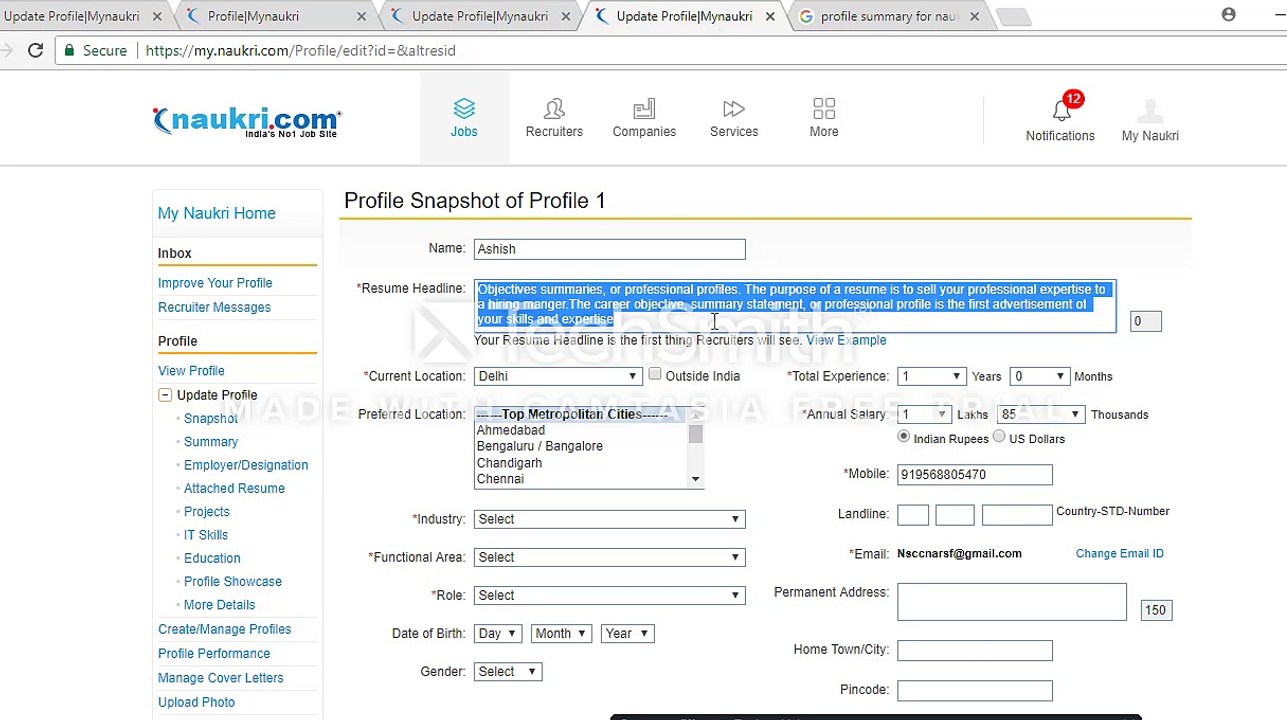Close the Profile|Mynaukri tab
1287x720 pixels.
[361, 16]
